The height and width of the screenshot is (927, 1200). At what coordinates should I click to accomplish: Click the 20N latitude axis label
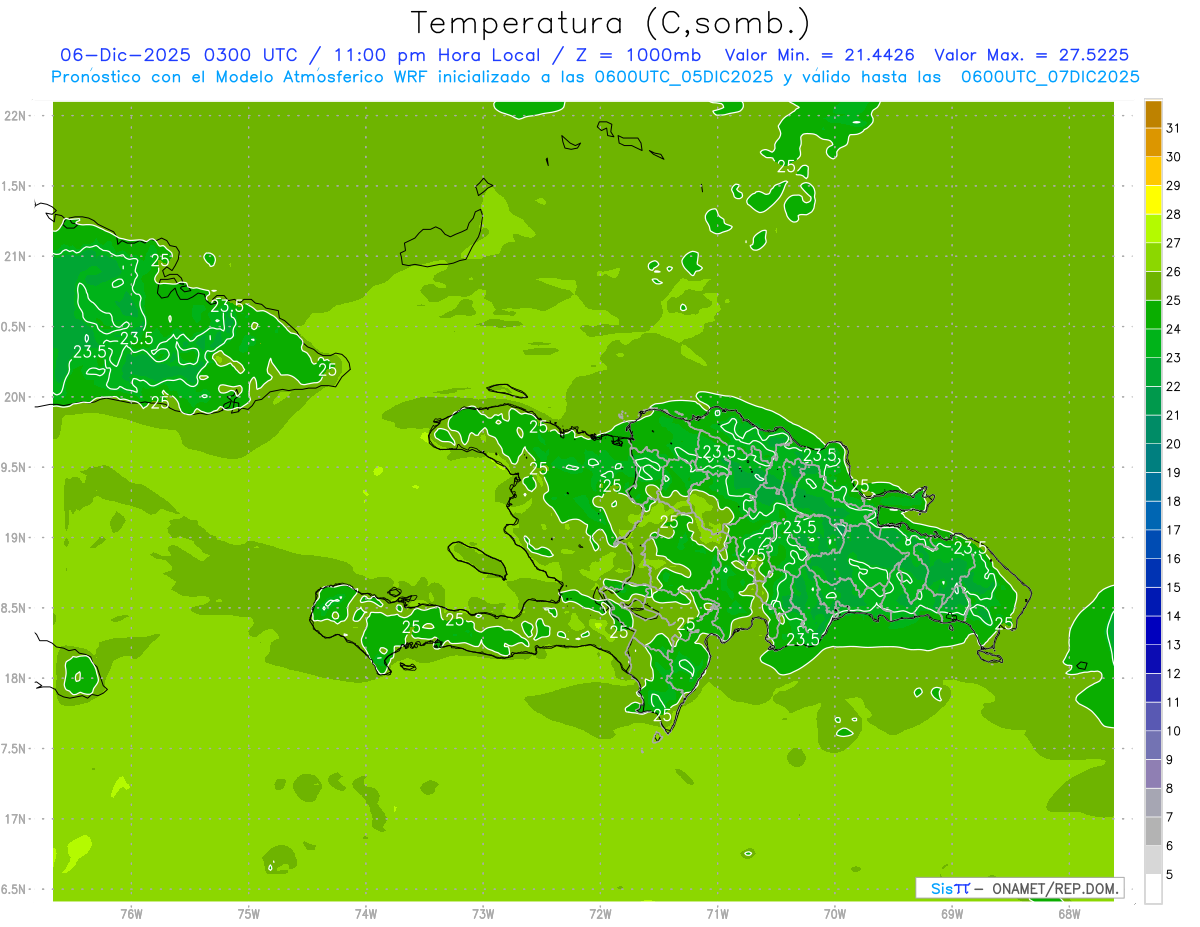click(x=14, y=397)
